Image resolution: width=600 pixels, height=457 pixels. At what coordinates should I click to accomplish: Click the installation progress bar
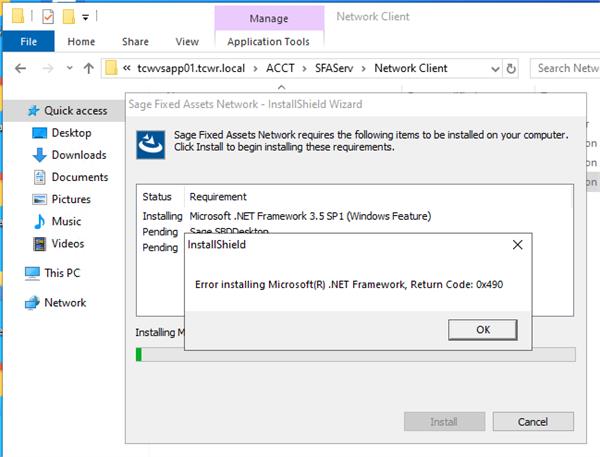pos(355,354)
